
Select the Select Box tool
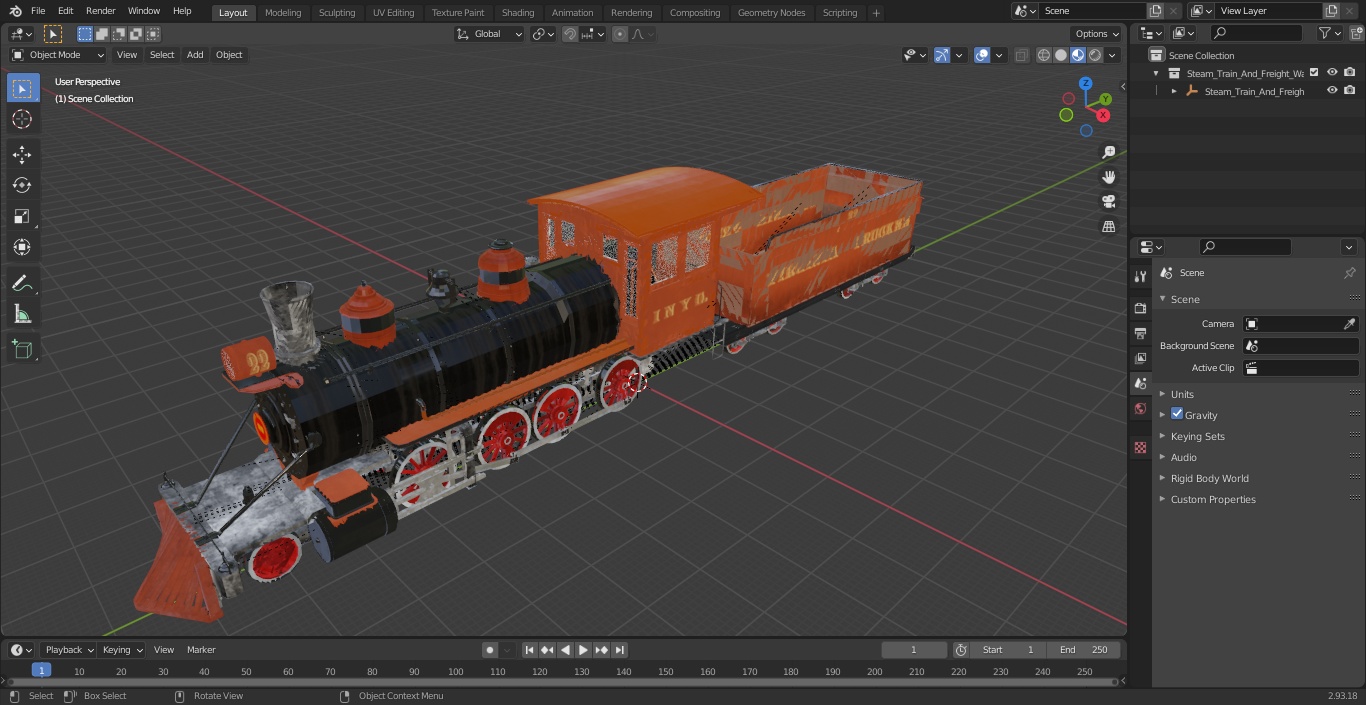pyautogui.click(x=22, y=88)
